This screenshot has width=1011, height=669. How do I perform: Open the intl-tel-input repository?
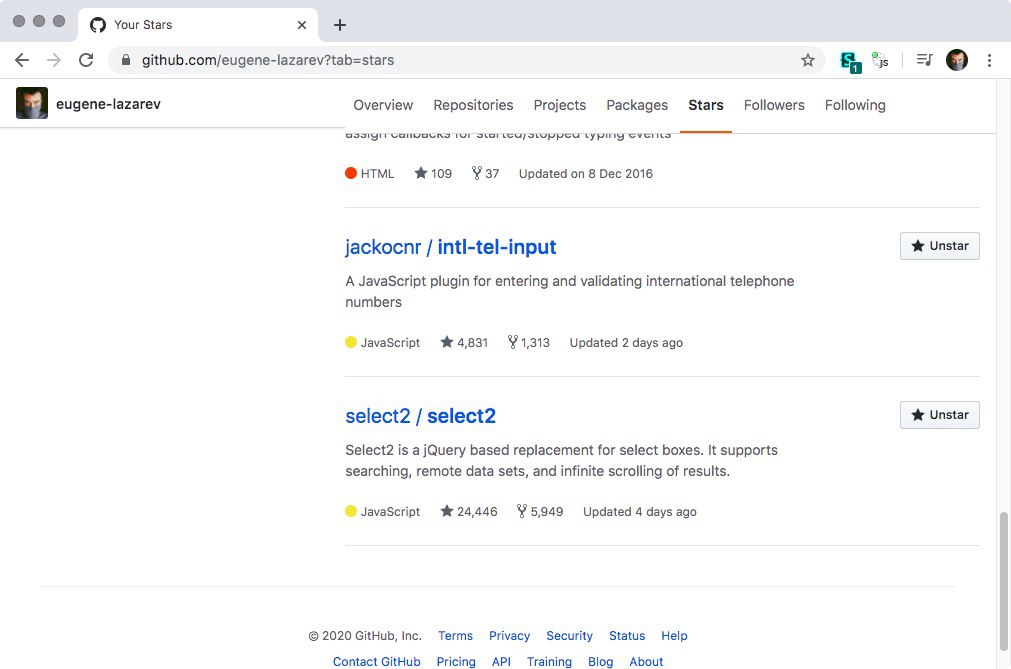click(x=496, y=247)
